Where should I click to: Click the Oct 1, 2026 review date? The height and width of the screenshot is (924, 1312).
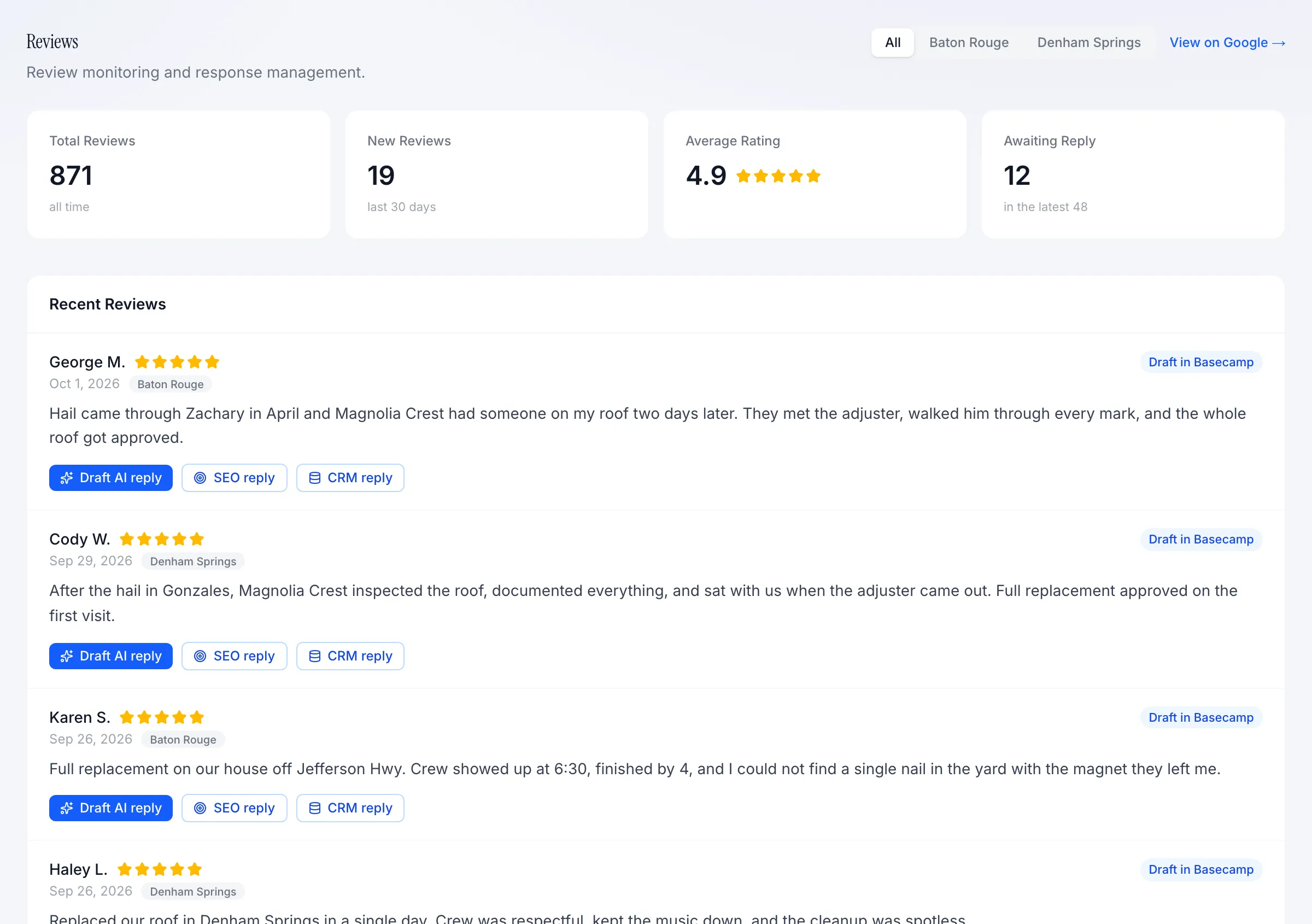[85, 384]
